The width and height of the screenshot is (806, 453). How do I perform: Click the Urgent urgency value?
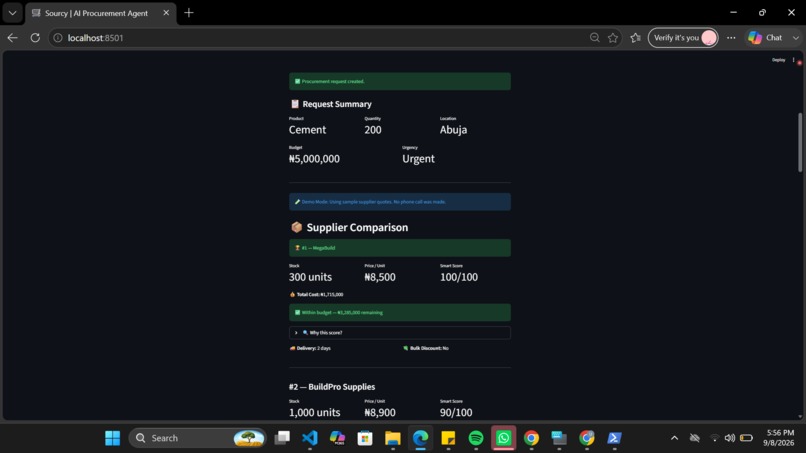pos(418,159)
